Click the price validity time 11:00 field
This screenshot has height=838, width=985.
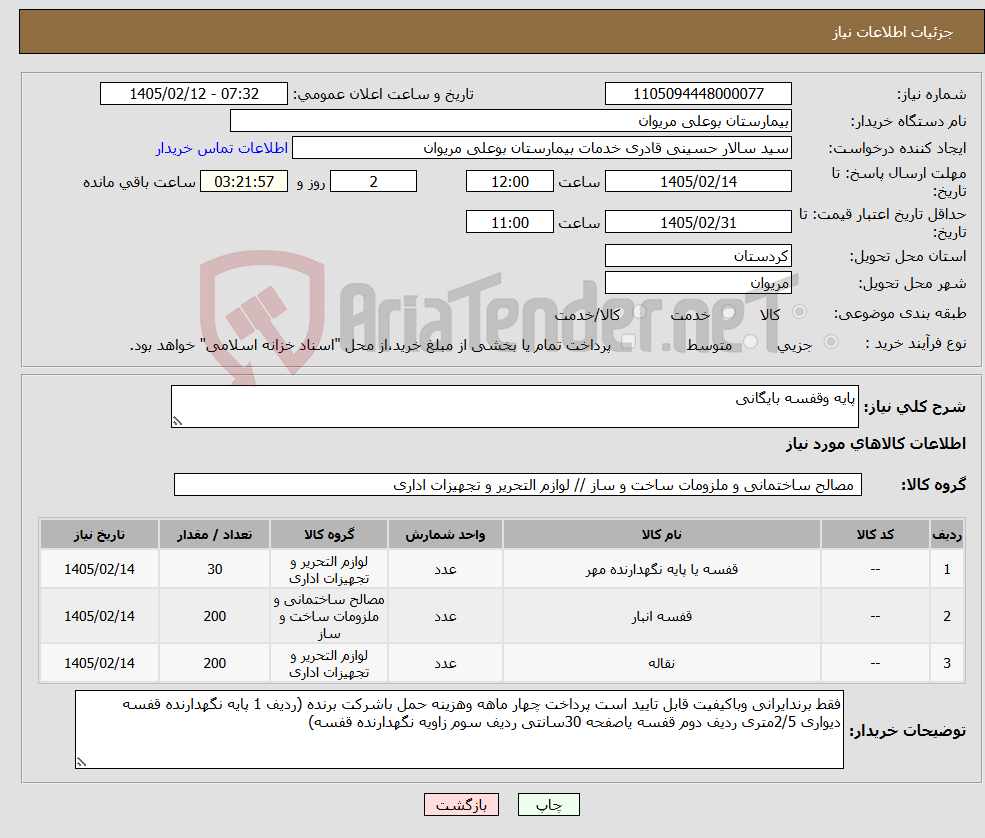tap(509, 222)
